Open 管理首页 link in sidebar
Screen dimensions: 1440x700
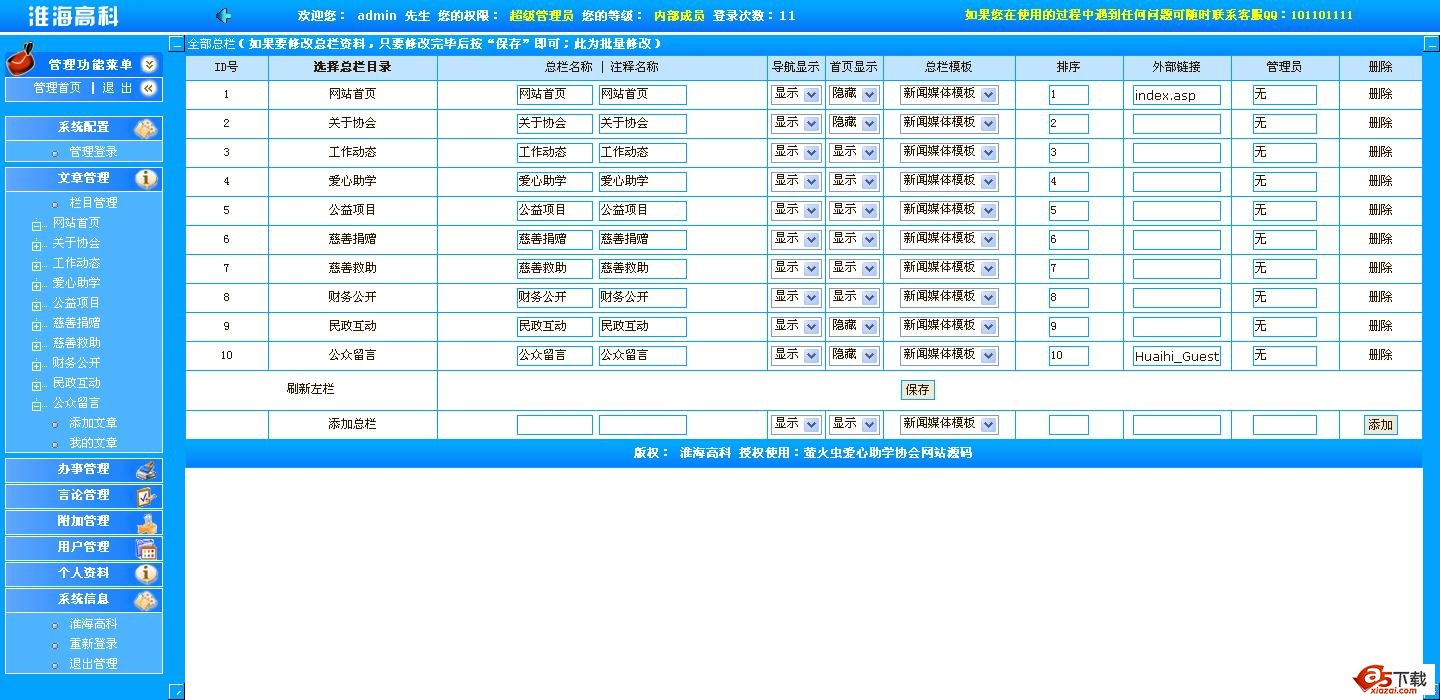tap(57, 88)
